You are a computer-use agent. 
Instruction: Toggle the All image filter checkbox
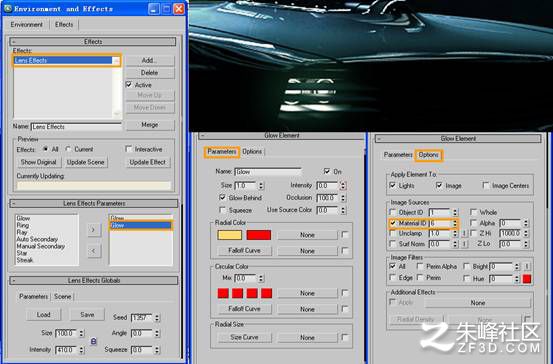pos(393,266)
